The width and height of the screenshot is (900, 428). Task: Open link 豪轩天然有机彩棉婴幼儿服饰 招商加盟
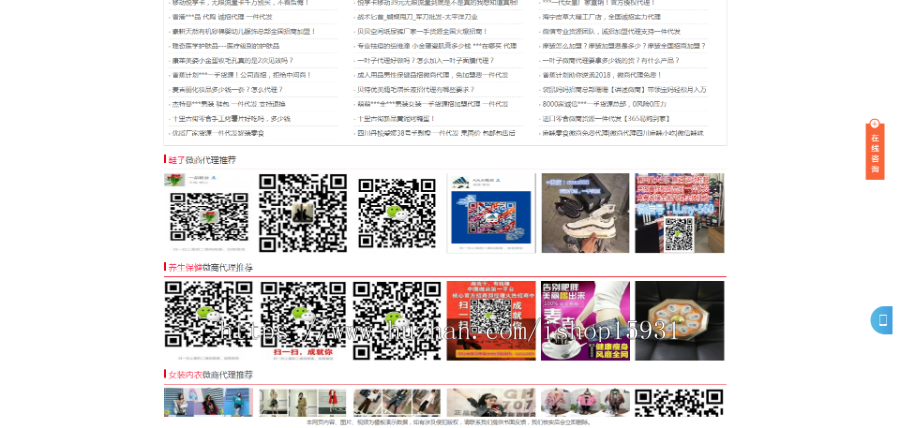(x=244, y=32)
